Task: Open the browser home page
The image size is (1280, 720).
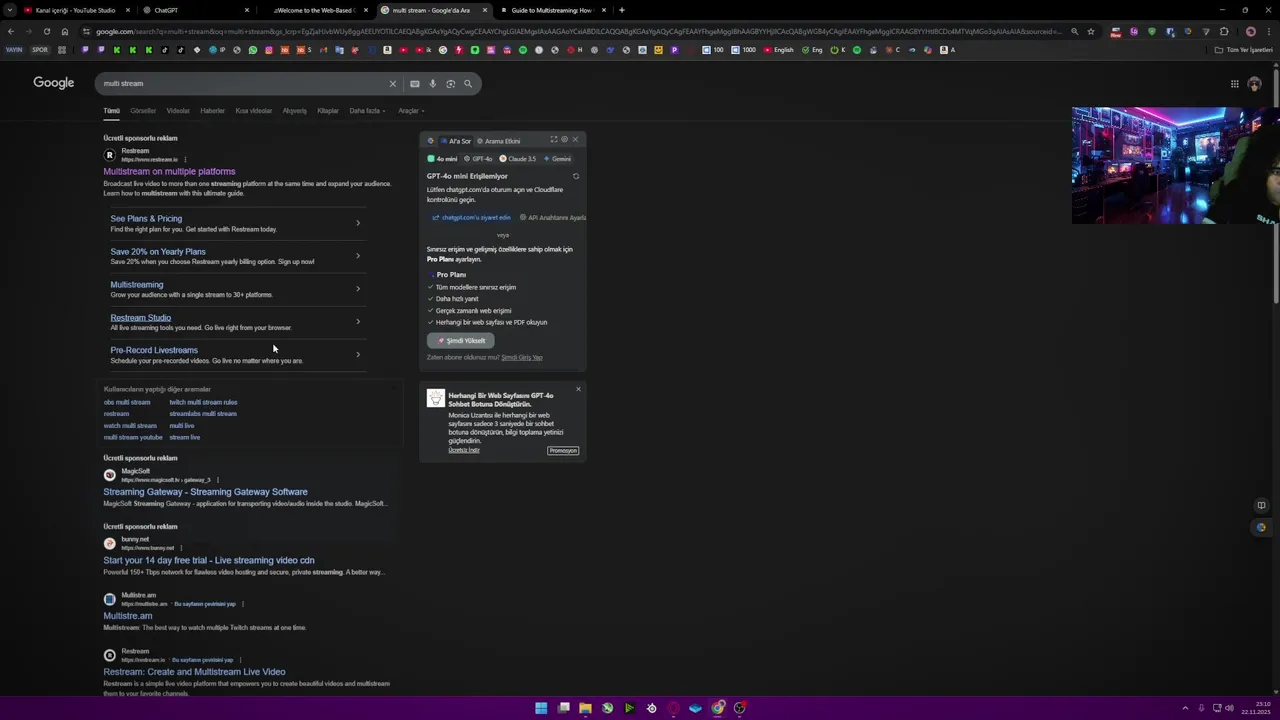Action: 65,31
